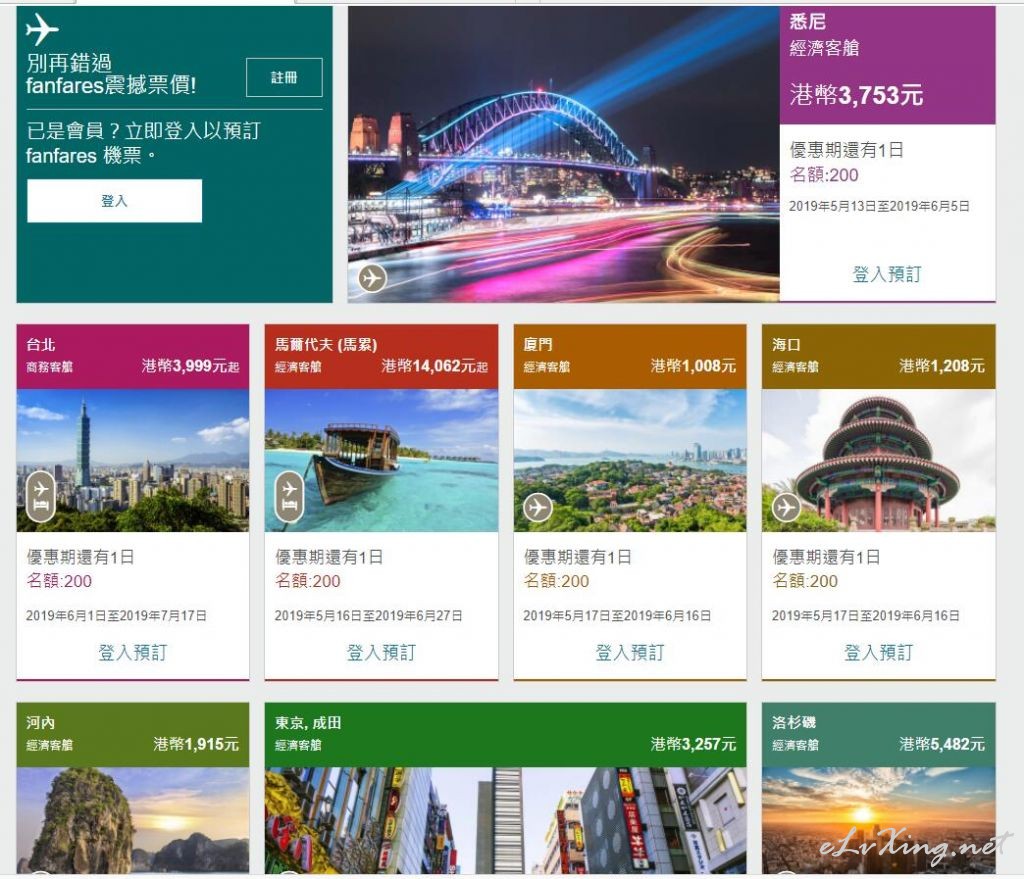
Task: Click the flight icon on the Haikou pagoda photo
Action: [x=786, y=507]
